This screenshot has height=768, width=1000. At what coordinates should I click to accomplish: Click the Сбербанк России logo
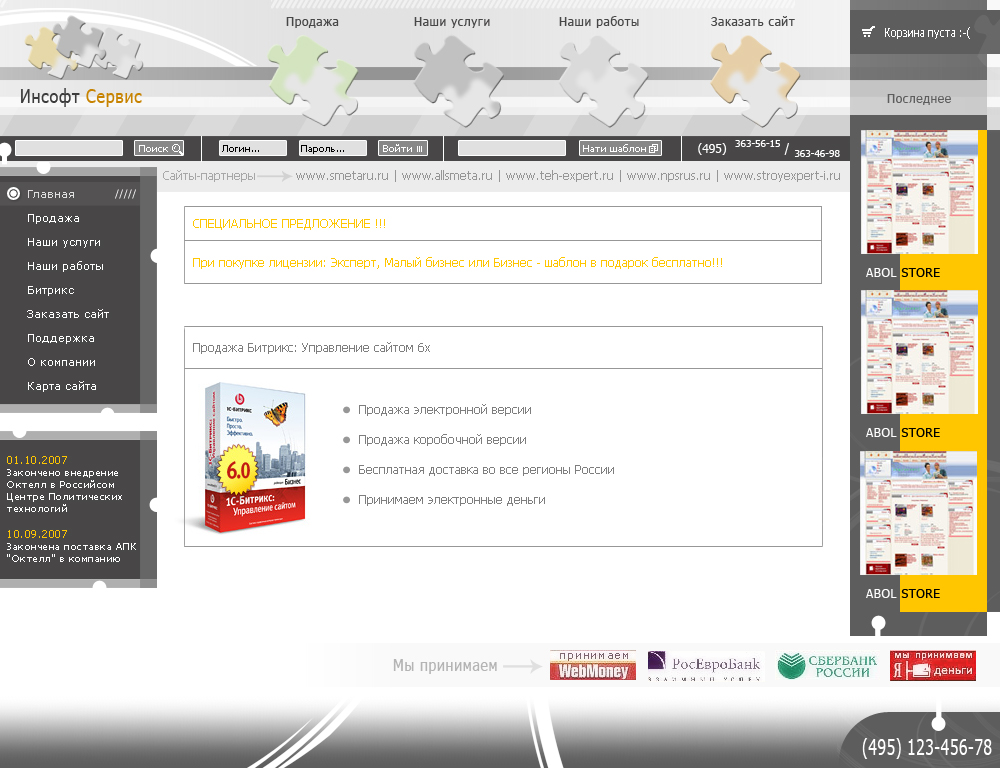[x=828, y=665]
